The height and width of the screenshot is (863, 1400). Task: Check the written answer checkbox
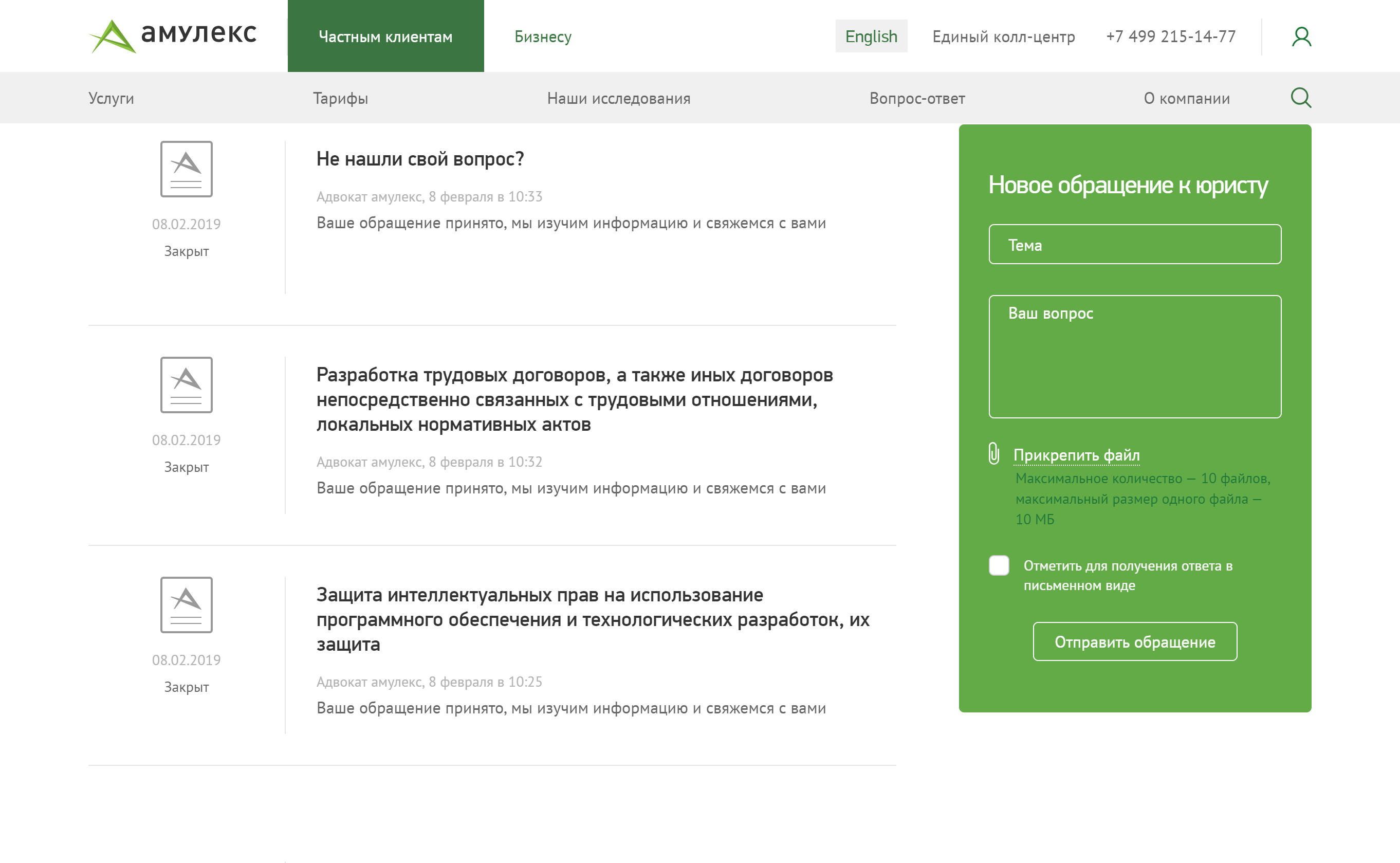pyautogui.click(x=999, y=565)
